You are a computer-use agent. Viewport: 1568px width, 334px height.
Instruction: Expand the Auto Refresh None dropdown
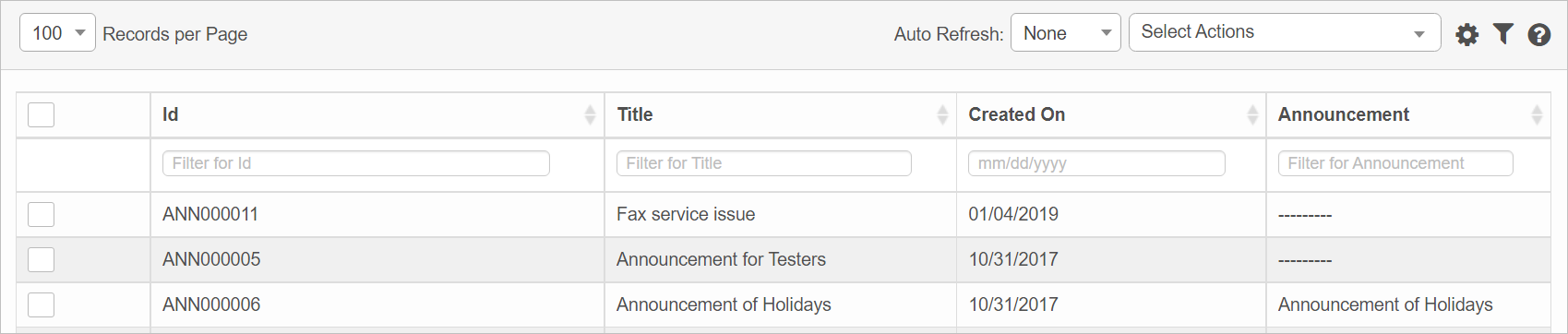coord(1066,33)
